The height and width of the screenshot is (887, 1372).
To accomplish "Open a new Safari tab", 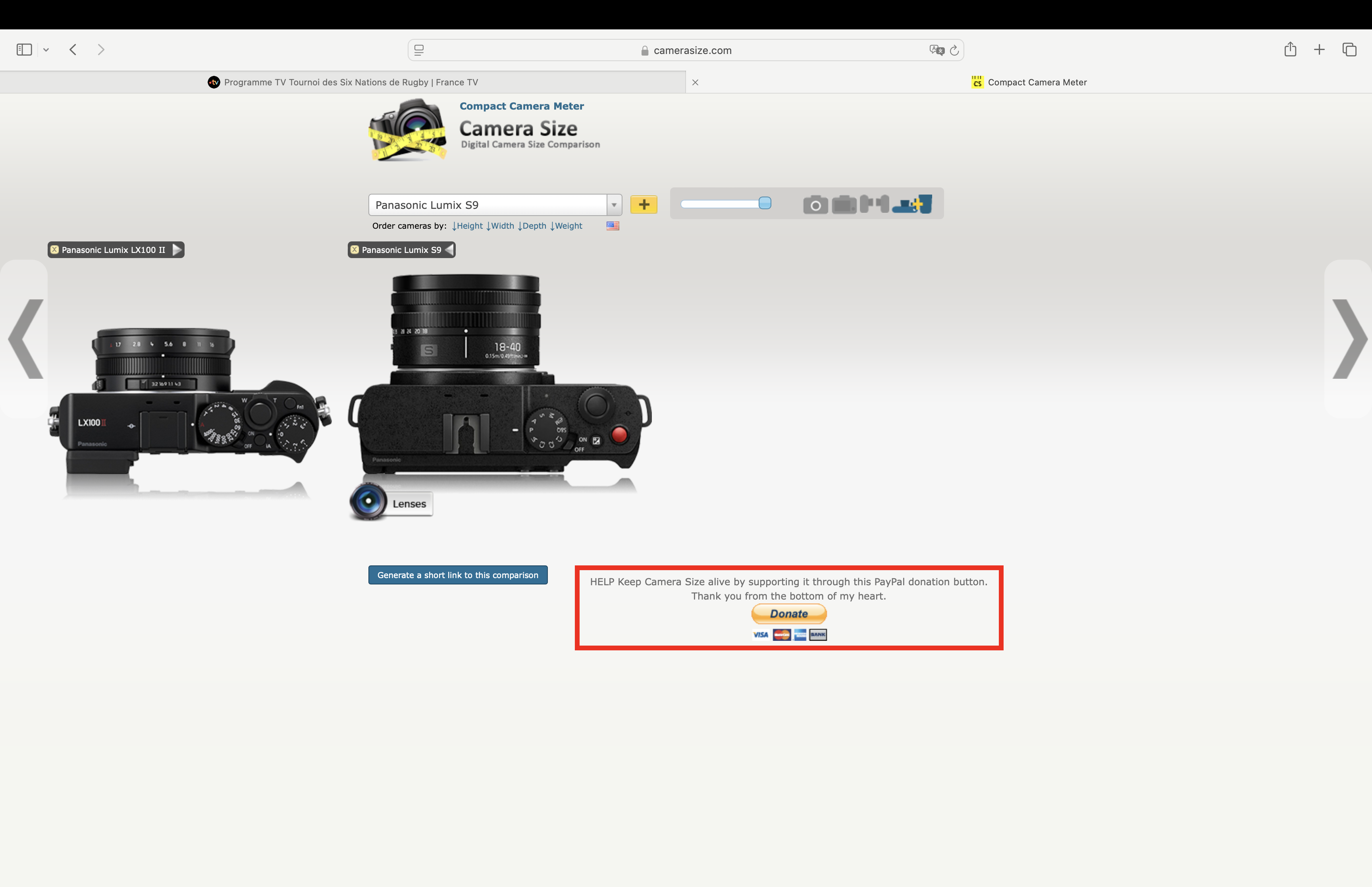I will pos(1319,50).
